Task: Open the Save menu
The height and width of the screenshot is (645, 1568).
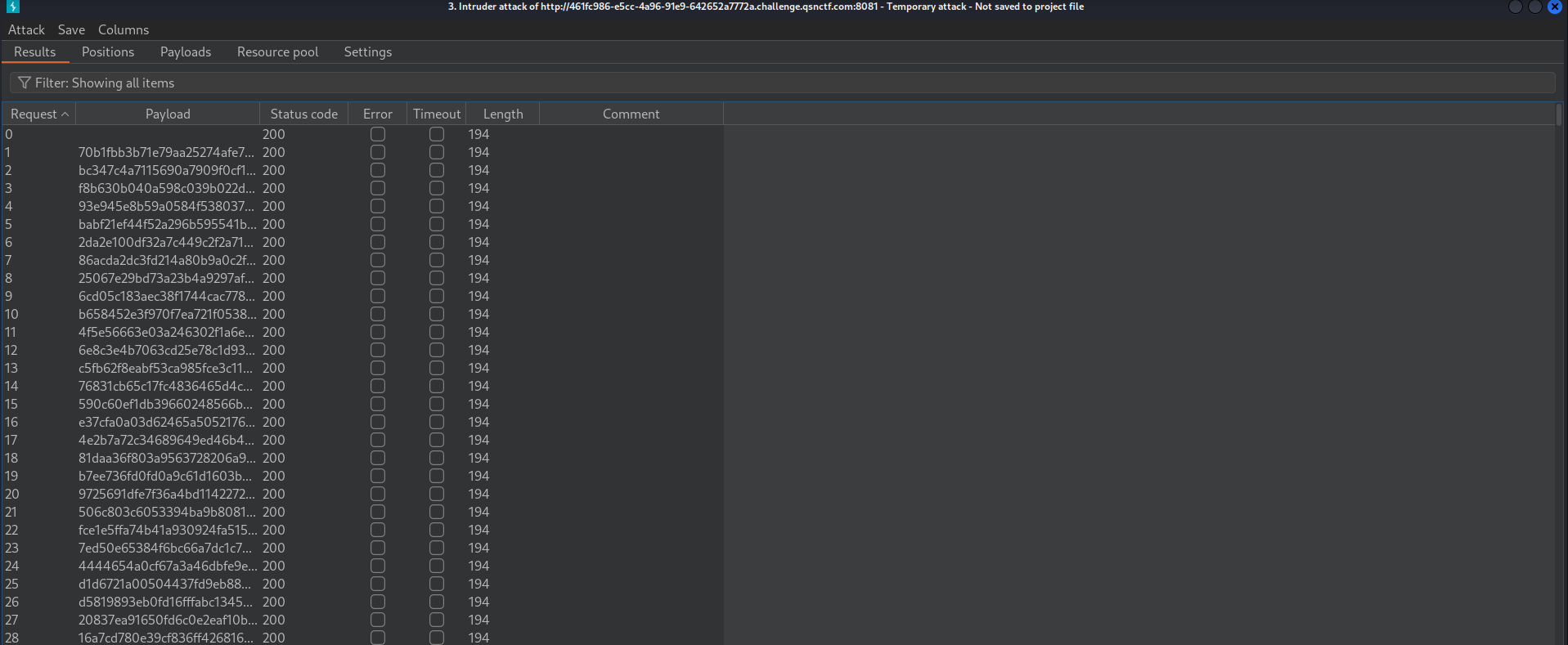Action: click(x=71, y=29)
